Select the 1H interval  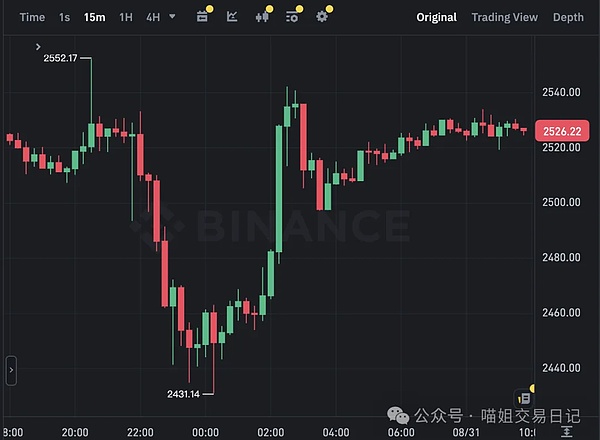(x=126, y=17)
